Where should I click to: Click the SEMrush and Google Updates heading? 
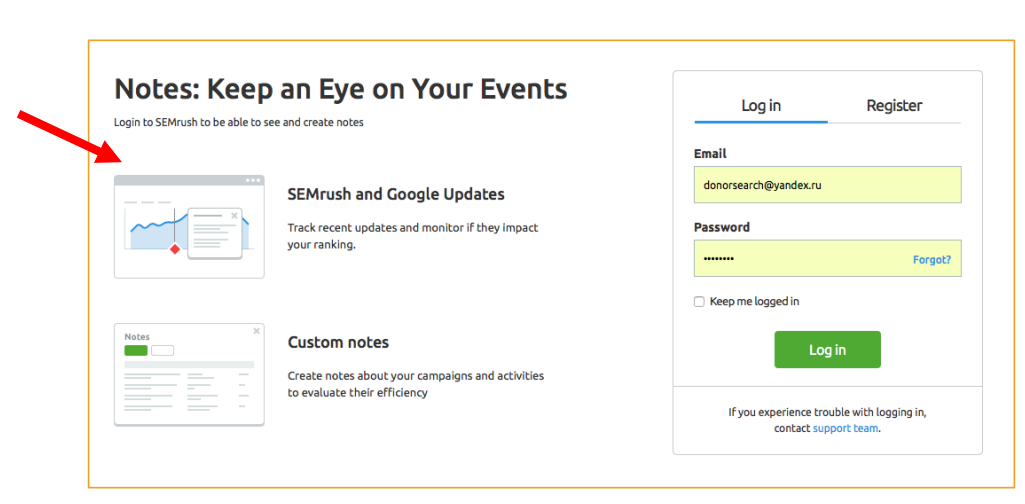point(396,194)
